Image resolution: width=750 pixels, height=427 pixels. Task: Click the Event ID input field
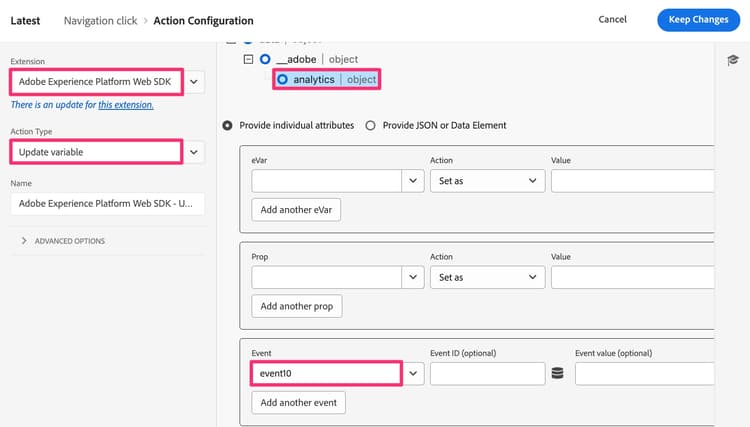pos(486,373)
